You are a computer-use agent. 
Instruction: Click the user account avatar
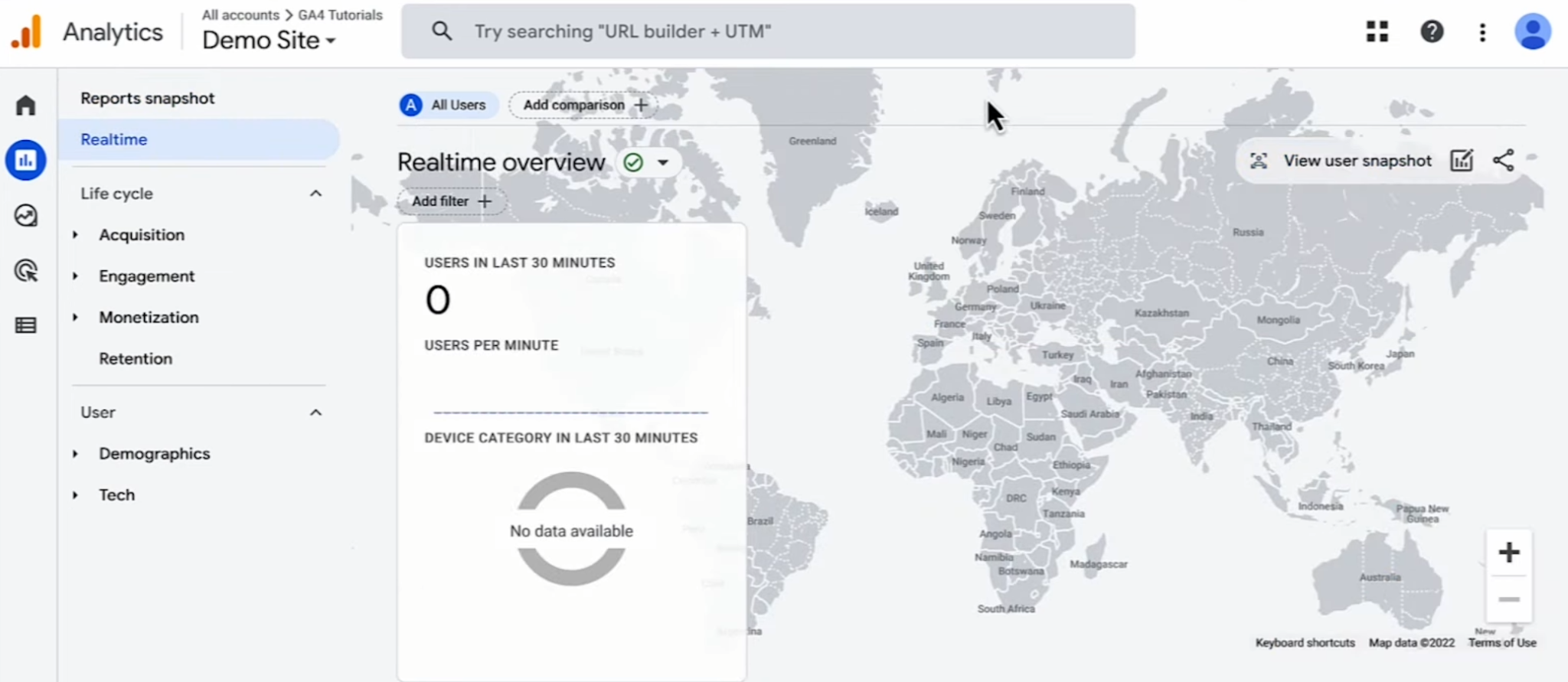pyautogui.click(x=1533, y=31)
